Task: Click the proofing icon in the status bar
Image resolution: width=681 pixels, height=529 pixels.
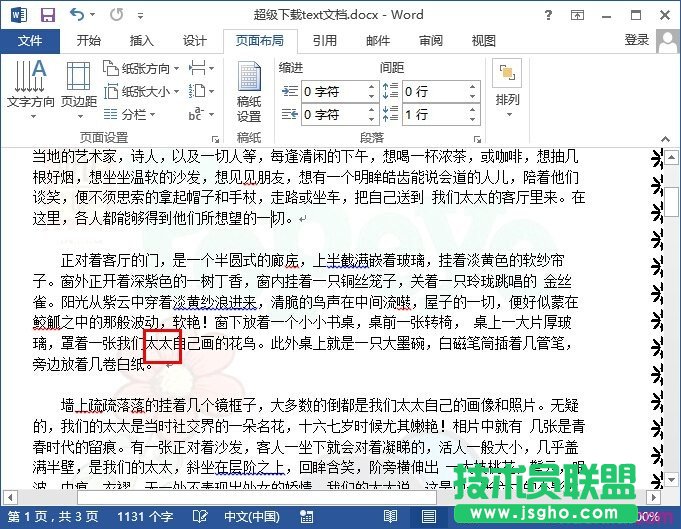Action: (x=199, y=518)
